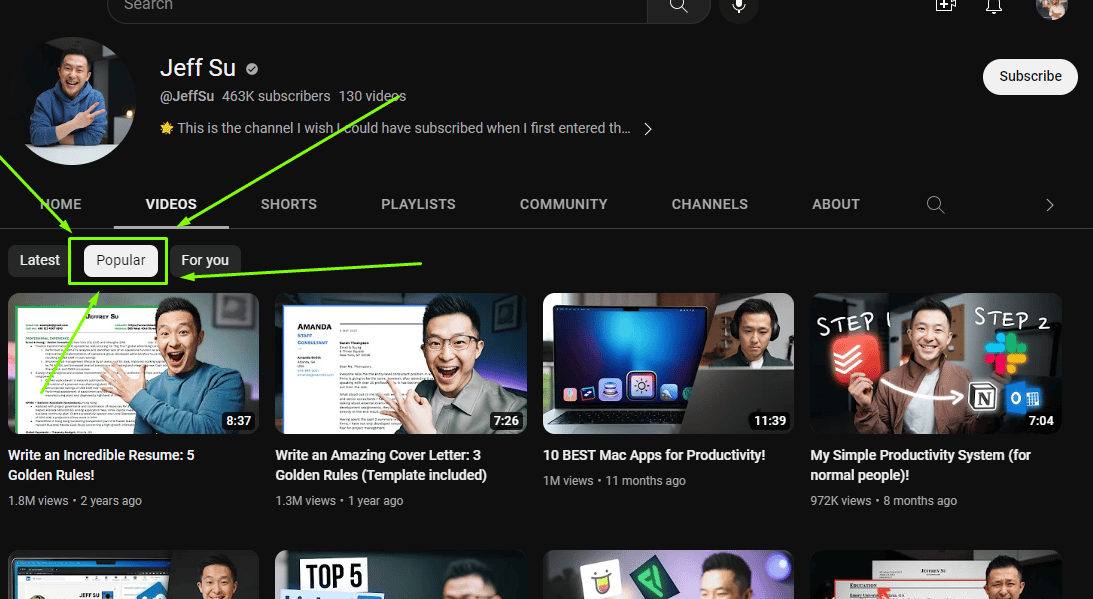The height and width of the screenshot is (599, 1093).
Task: Click title 'Write an Amazing Cover Letter' video
Action: [381, 465]
